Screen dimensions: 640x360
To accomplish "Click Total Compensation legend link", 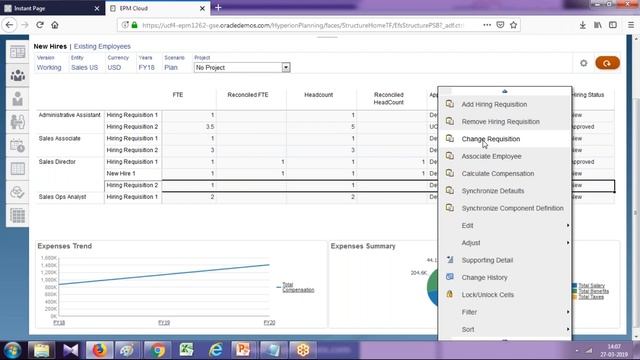I will coord(298,287).
